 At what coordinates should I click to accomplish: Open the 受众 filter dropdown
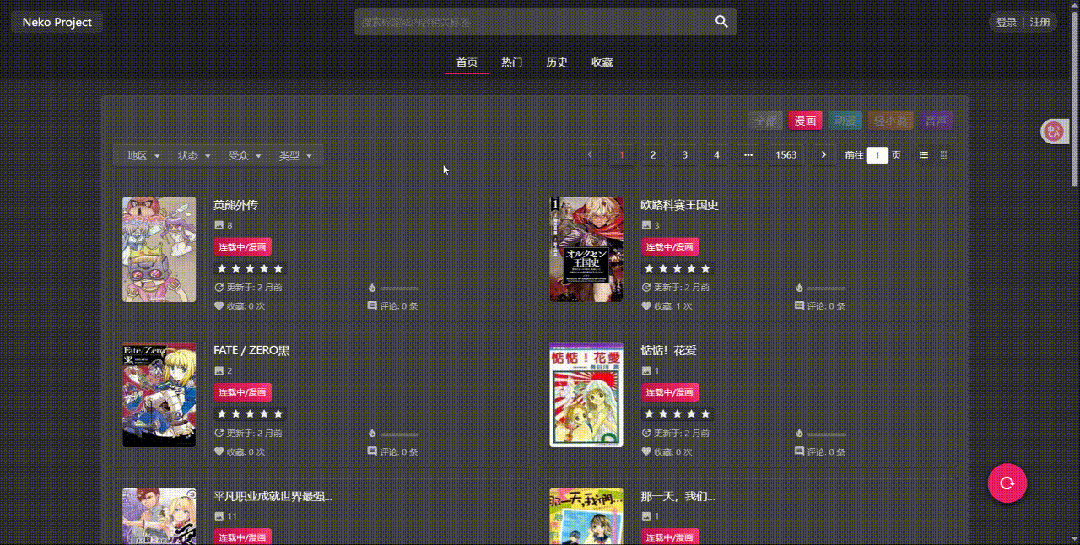(245, 156)
